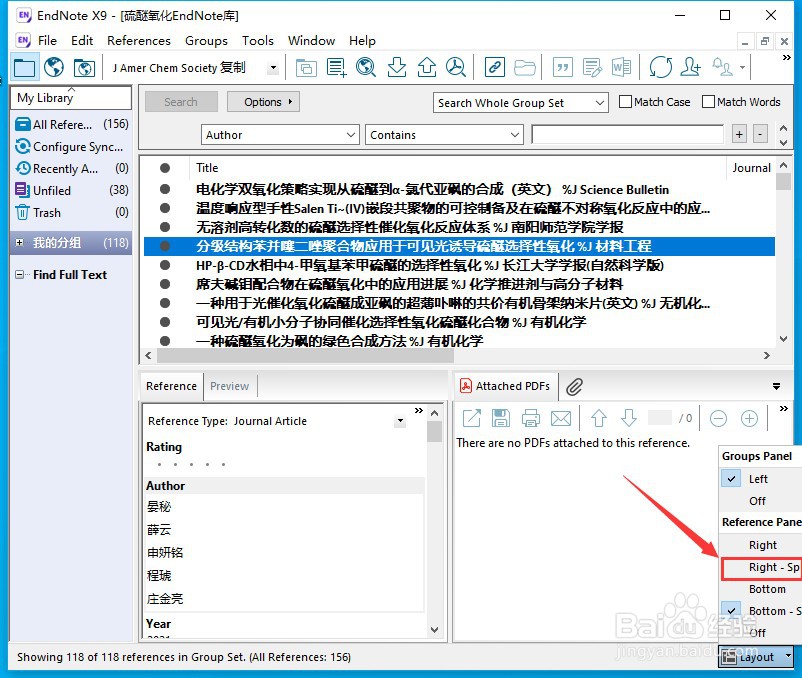Viewport: 802px width, 678px height.
Task: Click Import download arrow icon
Action: (x=396, y=67)
